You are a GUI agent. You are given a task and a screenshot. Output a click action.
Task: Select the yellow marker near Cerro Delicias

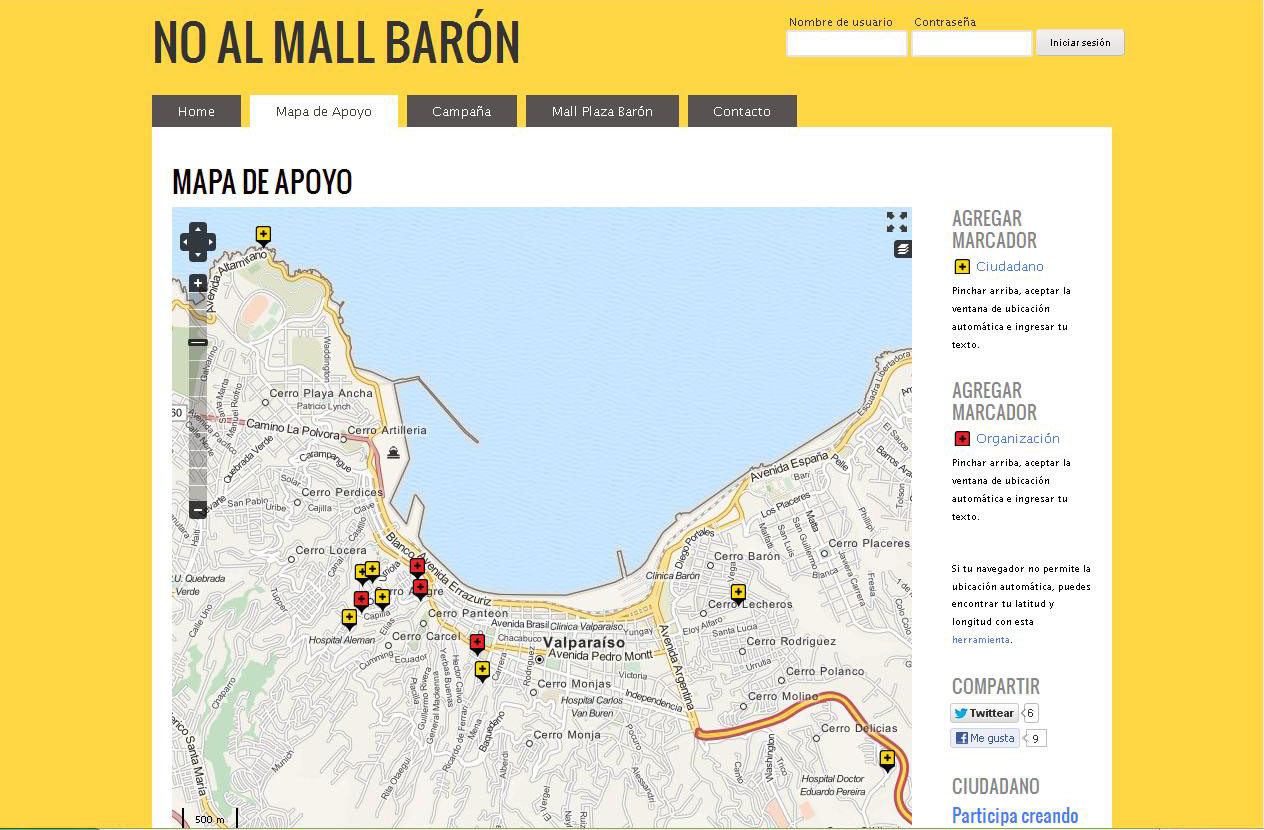coord(887,759)
